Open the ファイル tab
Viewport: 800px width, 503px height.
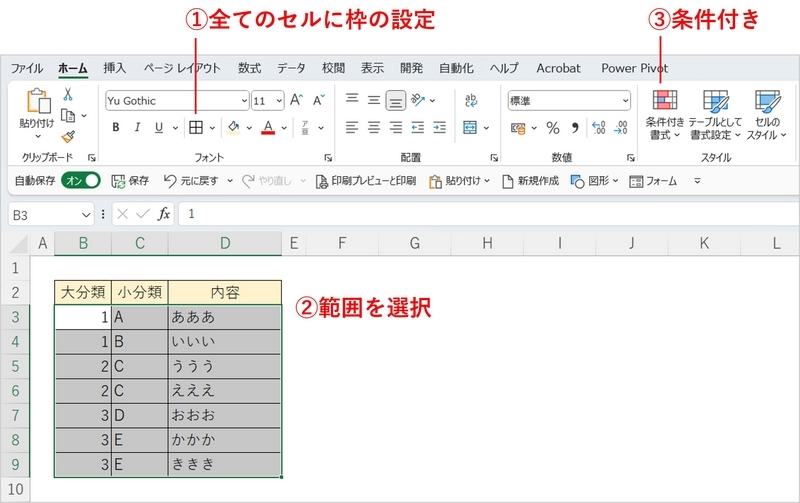coord(27,68)
